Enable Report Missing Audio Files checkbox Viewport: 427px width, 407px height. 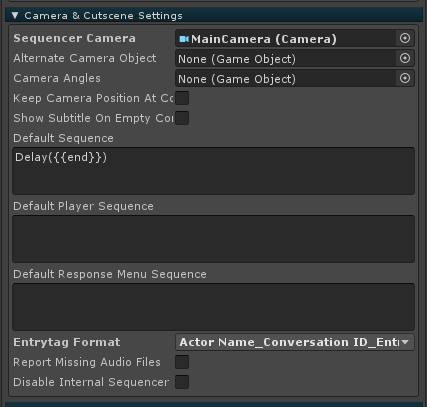(182, 362)
